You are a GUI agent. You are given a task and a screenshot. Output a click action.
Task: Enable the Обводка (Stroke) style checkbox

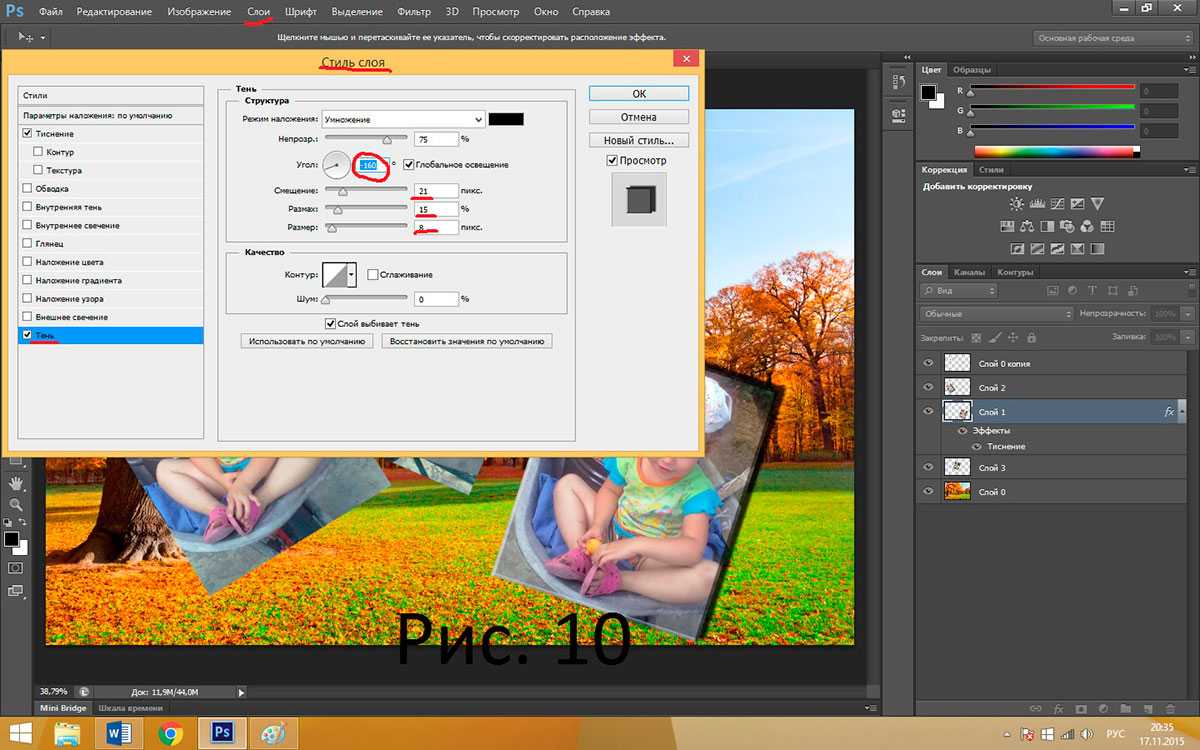pos(27,188)
